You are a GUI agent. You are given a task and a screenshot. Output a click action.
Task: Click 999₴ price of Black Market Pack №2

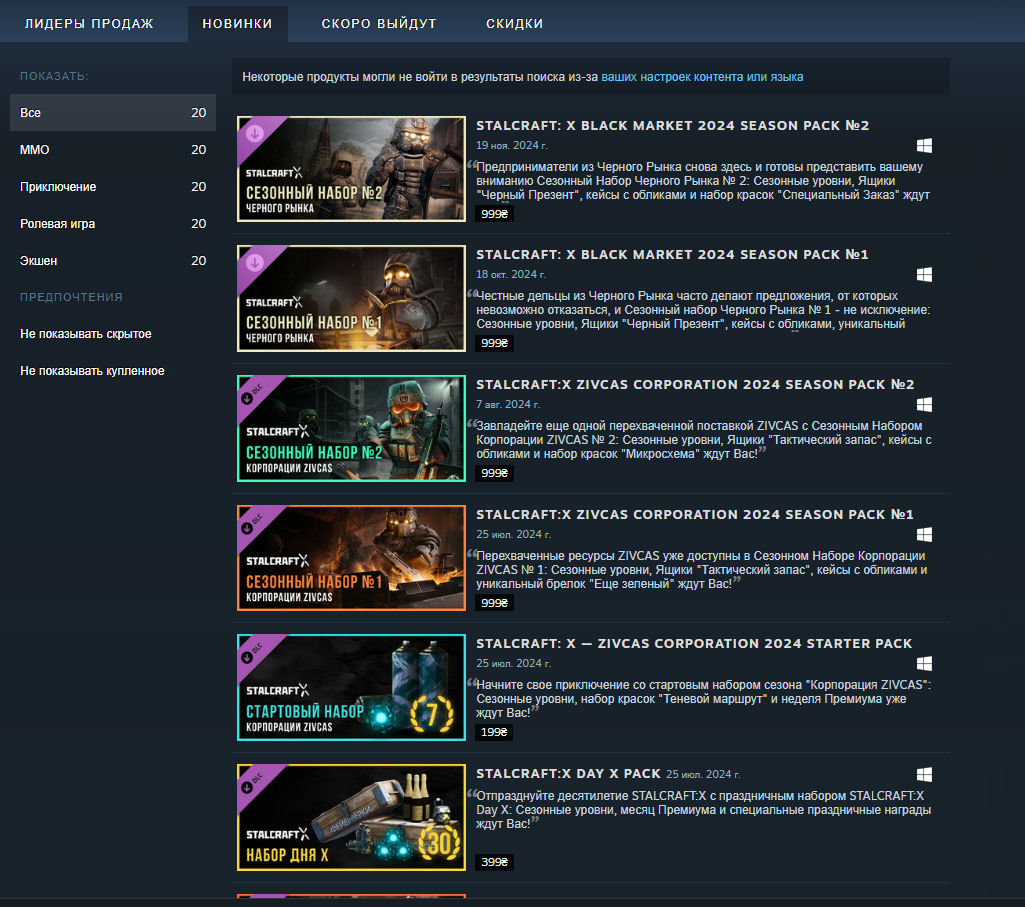[494, 214]
